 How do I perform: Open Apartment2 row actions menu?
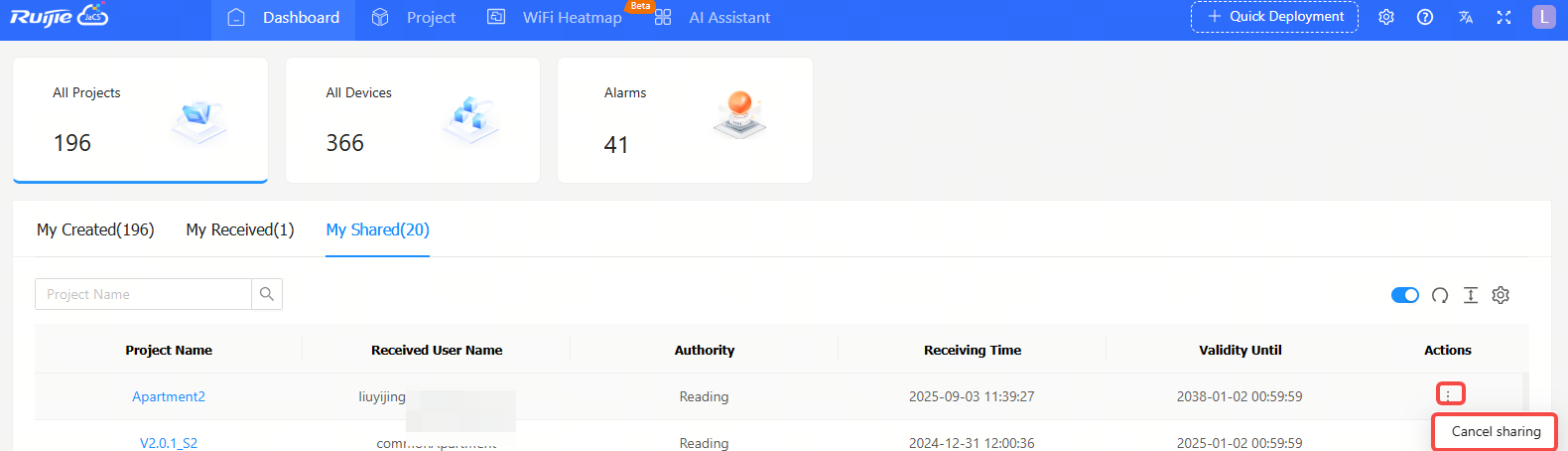(x=1448, y=394)
